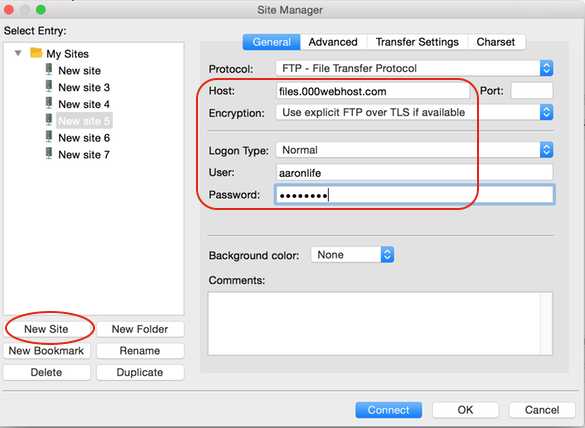The height and width of the screenshot is (428, 585).
Task: Open the Encryption dropdown menu
Action: (414, 112)
